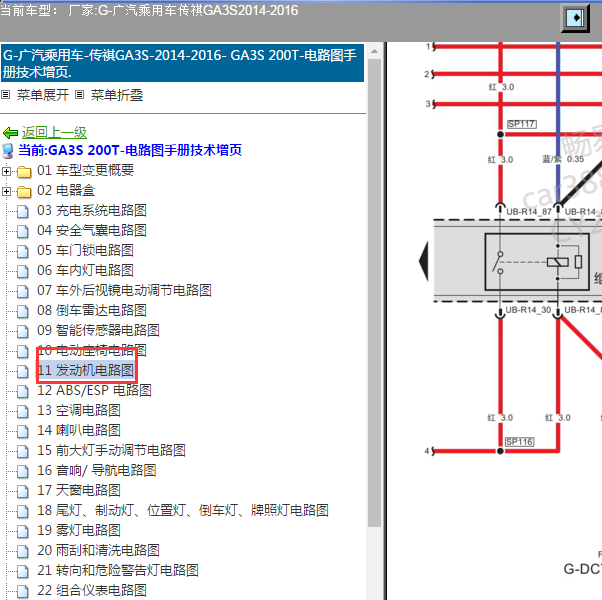Open 02 电器盒 folder
This screenshot has width=602, height=600.
point(66,190)
